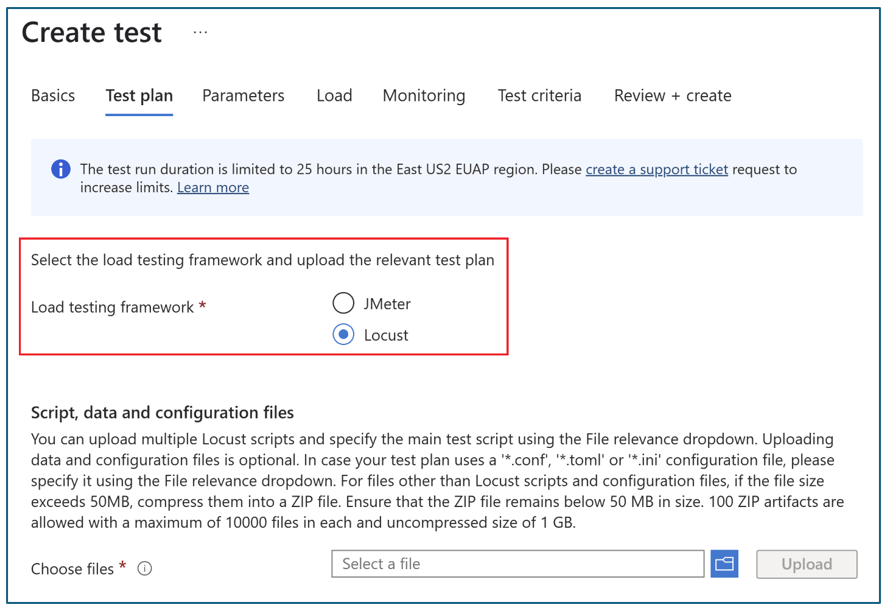The image size is (886, 609).
Task: Select the Locust radio button
Action: (x=343, y=334)
